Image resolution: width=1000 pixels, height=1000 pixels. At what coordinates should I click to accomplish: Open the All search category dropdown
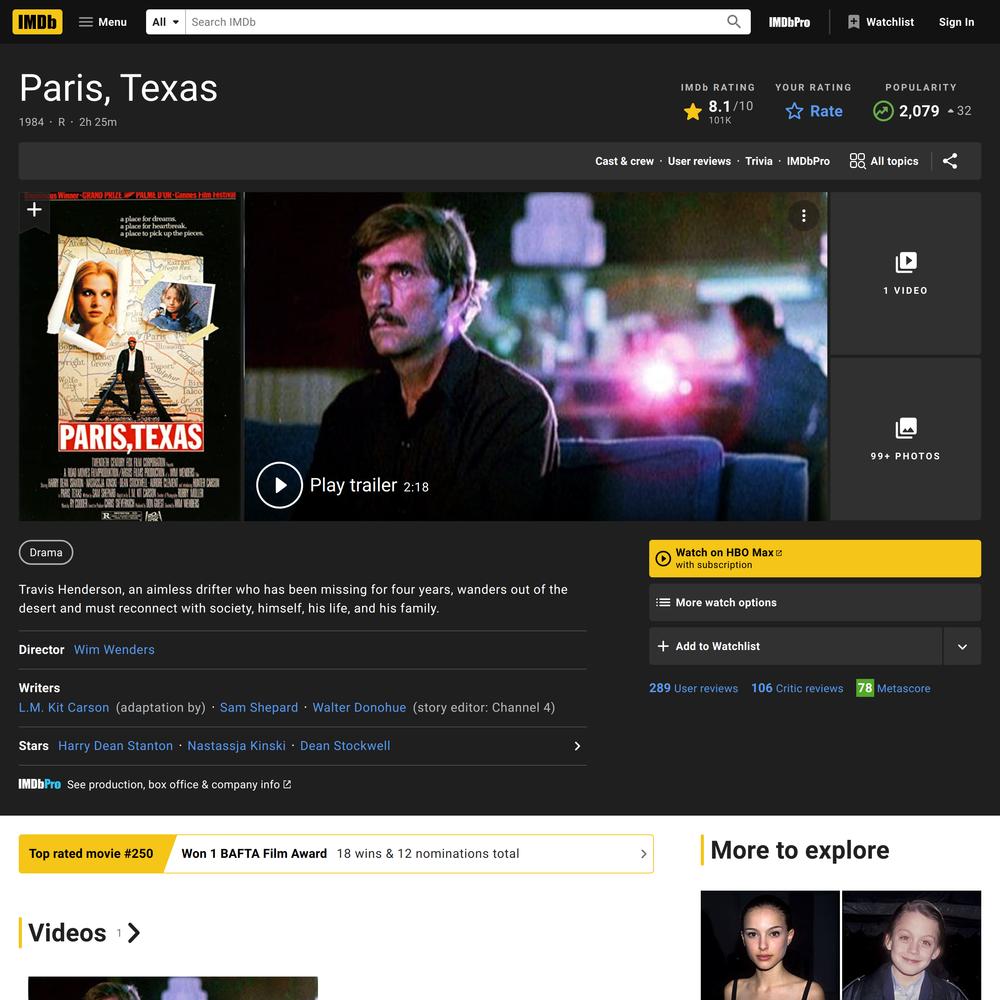(165, 22)
